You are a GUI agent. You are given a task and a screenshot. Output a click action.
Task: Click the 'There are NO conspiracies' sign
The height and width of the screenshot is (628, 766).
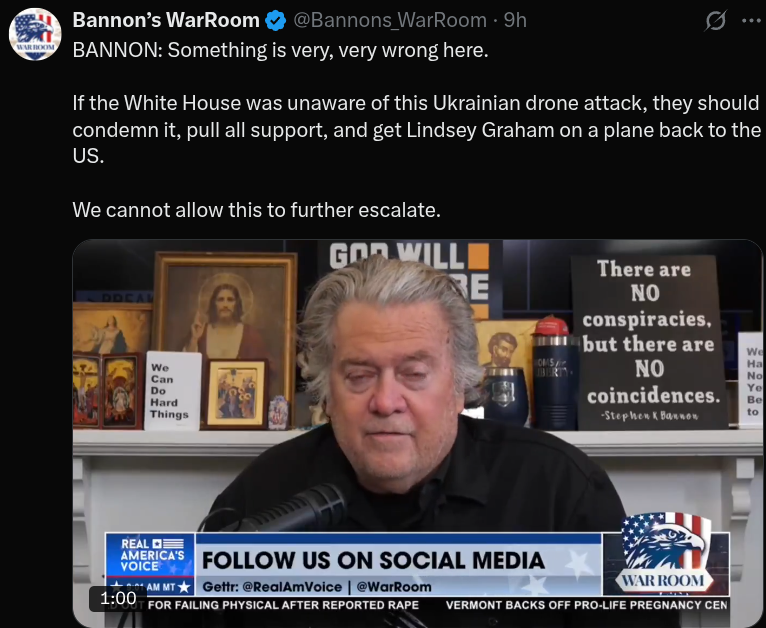(650, 342)
